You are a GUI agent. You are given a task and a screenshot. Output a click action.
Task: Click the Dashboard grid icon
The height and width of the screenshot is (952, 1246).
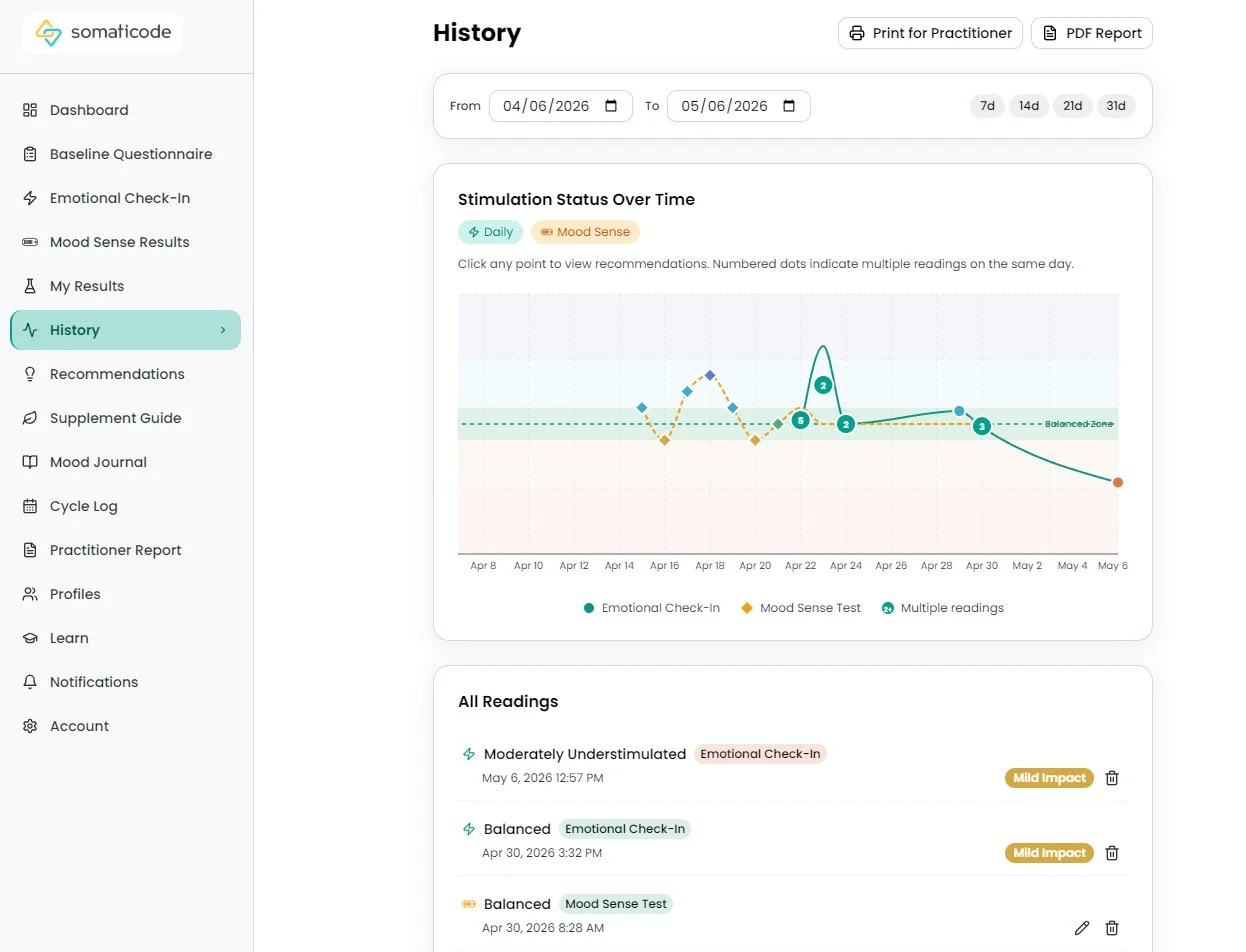pos(30,110)
